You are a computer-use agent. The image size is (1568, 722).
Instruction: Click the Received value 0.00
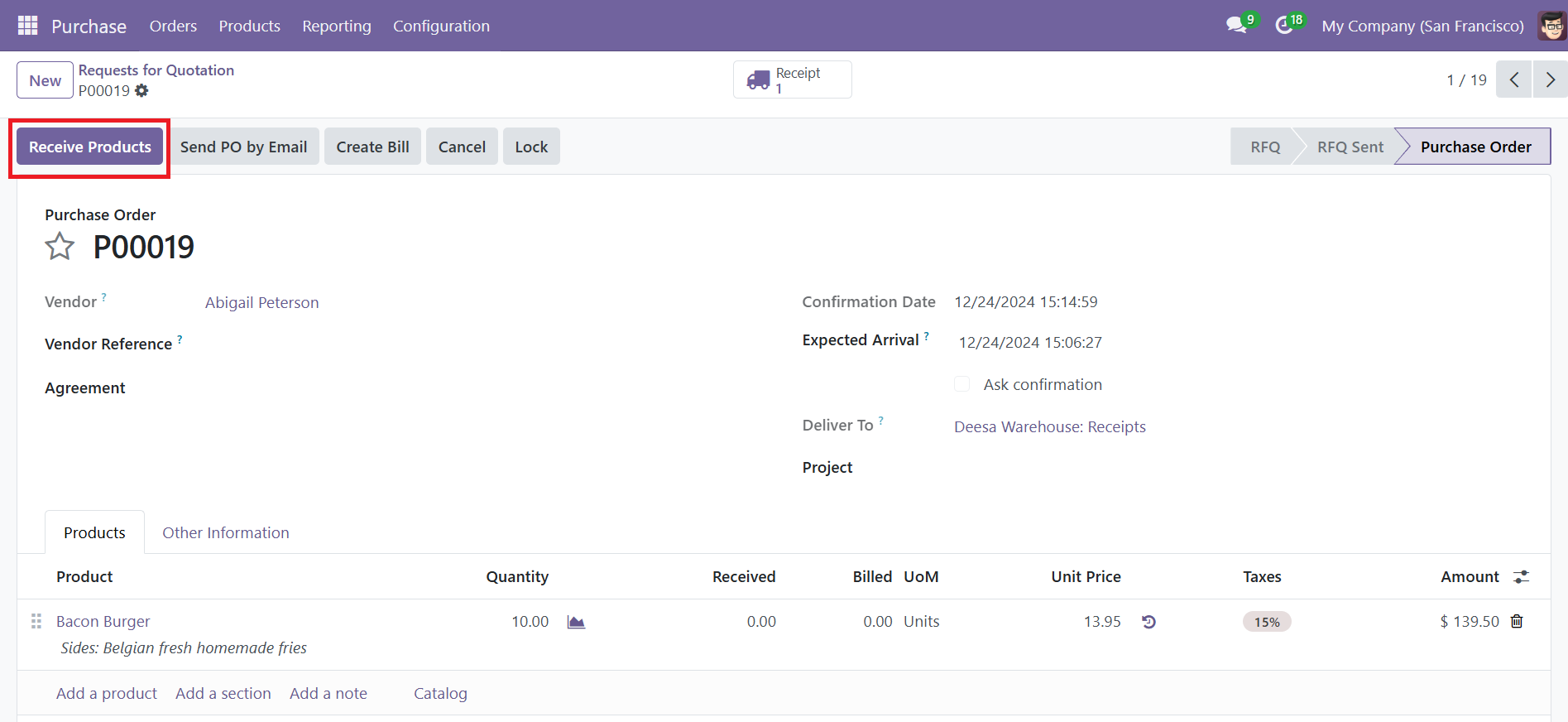pyautogui.click(x=761, y=622)
